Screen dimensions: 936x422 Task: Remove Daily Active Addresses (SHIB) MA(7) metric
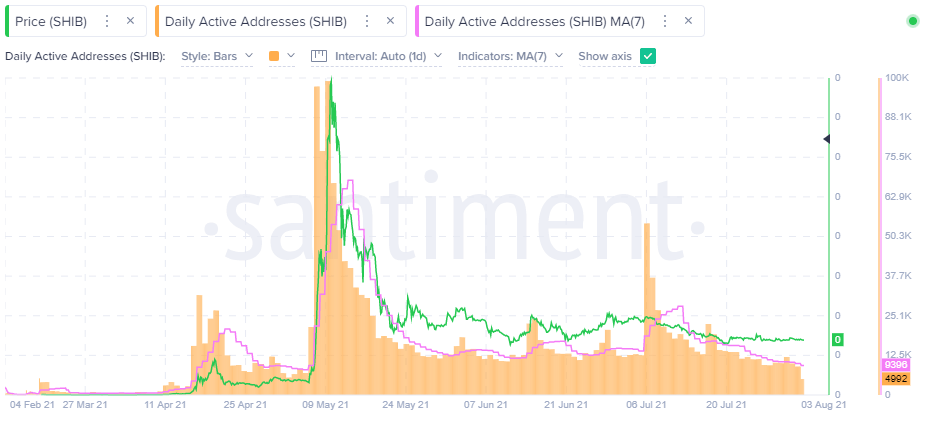tap(688, 21)
